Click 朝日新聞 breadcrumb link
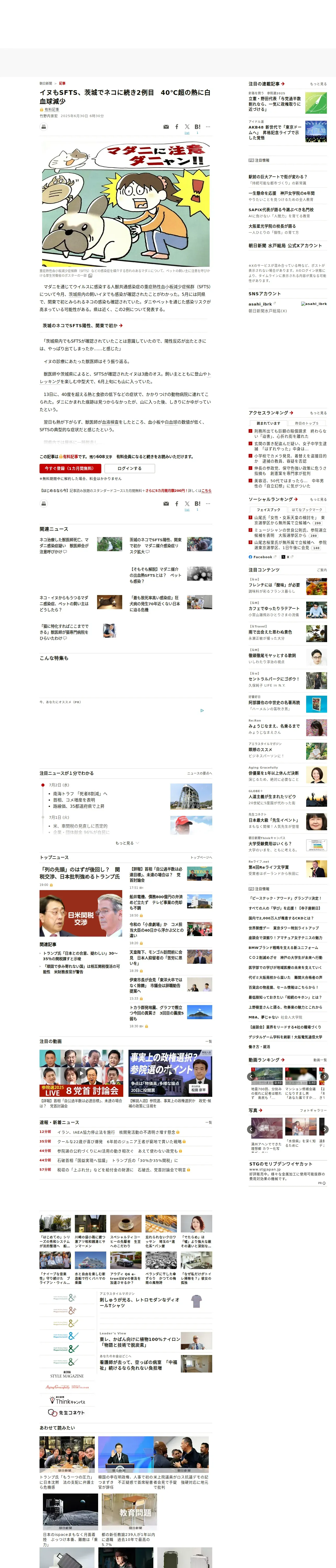 coord(46,83)
